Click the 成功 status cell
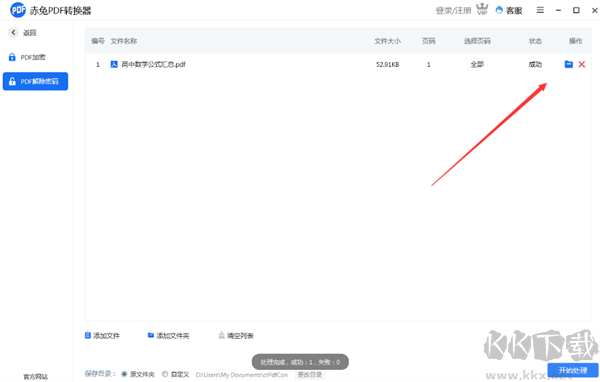The width and height of the screenshot is (600, 382). 535,64
